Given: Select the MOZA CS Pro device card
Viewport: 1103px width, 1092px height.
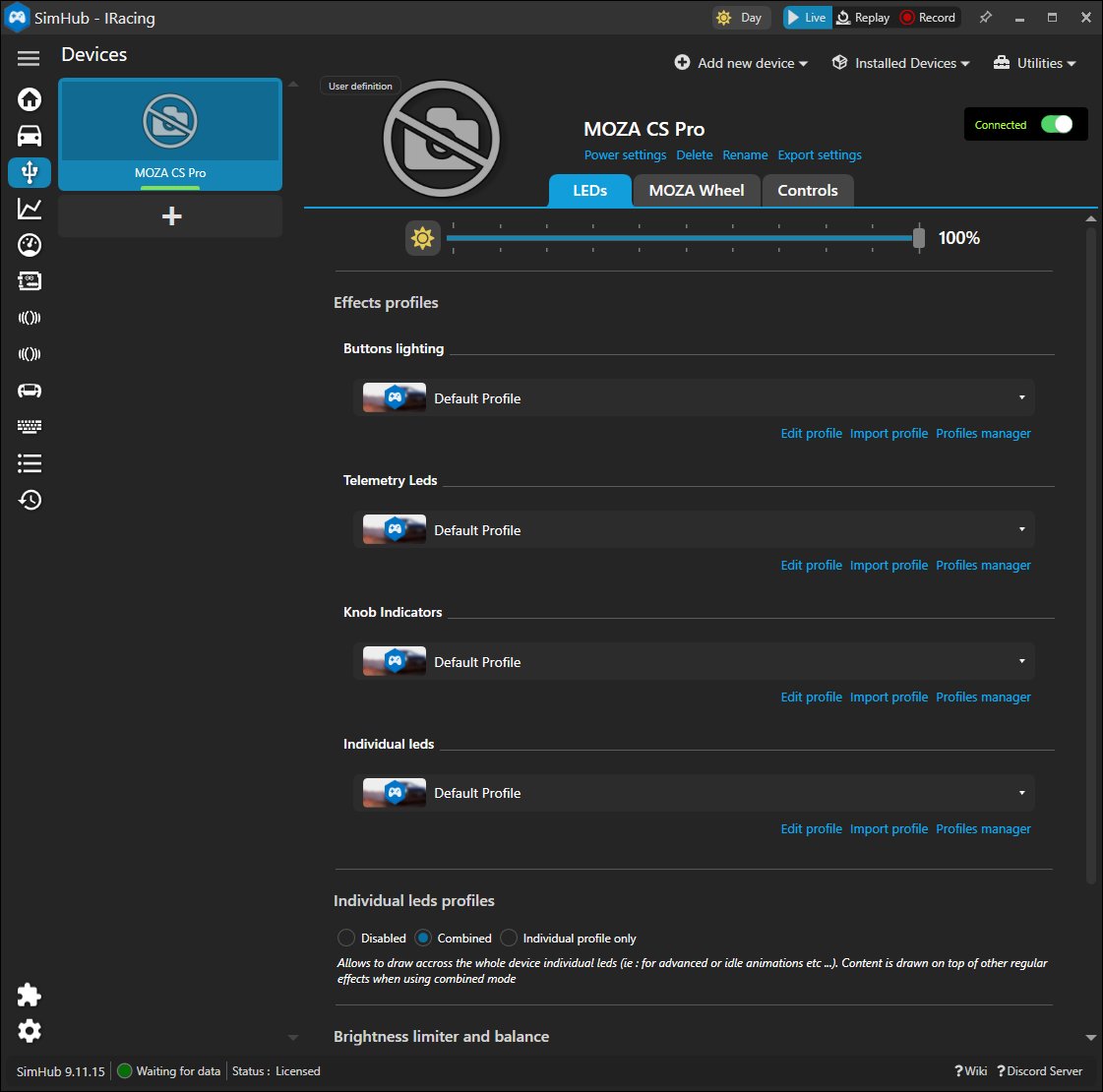Looking at the screenshot, I should click(x=170, y=135).
